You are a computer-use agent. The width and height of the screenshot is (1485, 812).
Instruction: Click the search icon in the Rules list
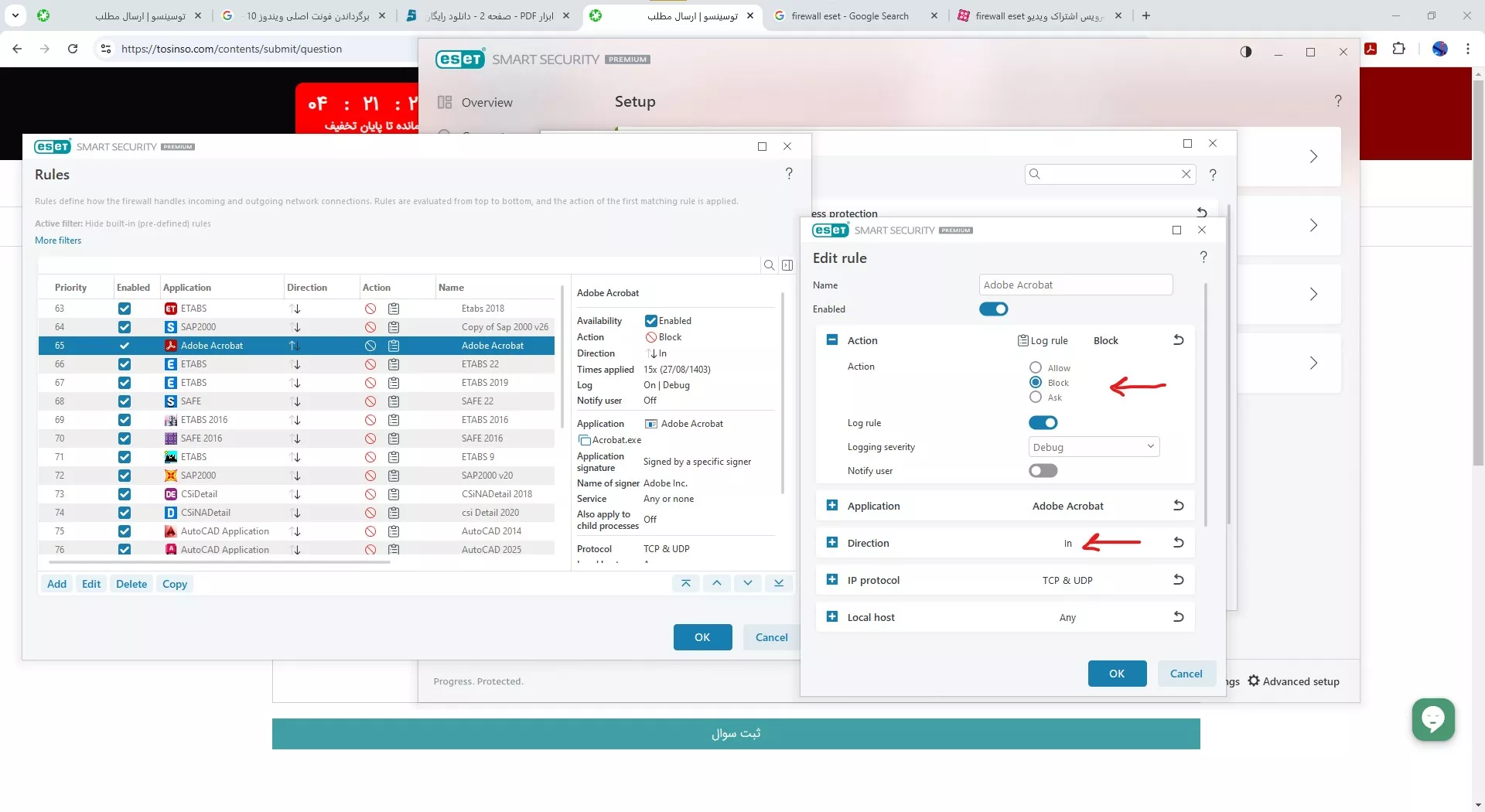coord(769,265)
